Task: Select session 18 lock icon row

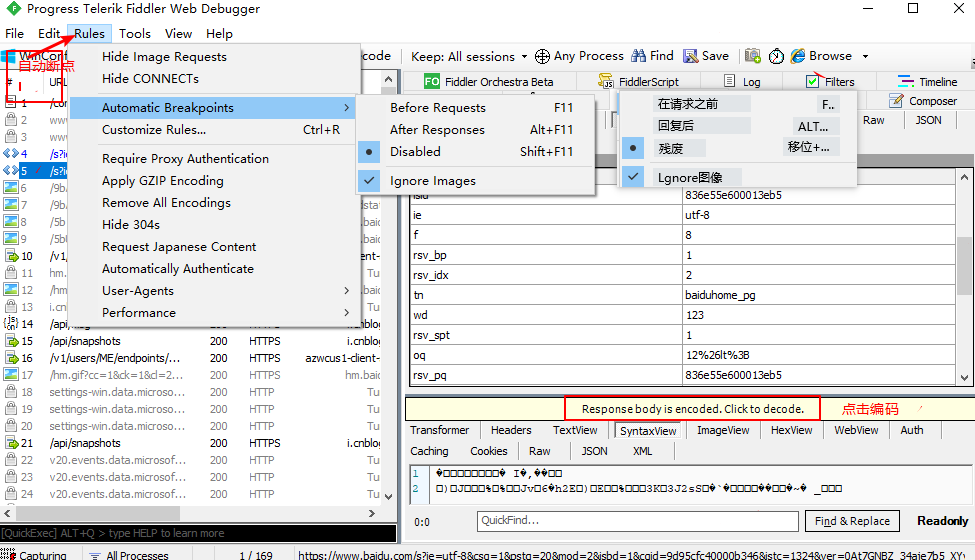Action: click(x=11, y=392)
